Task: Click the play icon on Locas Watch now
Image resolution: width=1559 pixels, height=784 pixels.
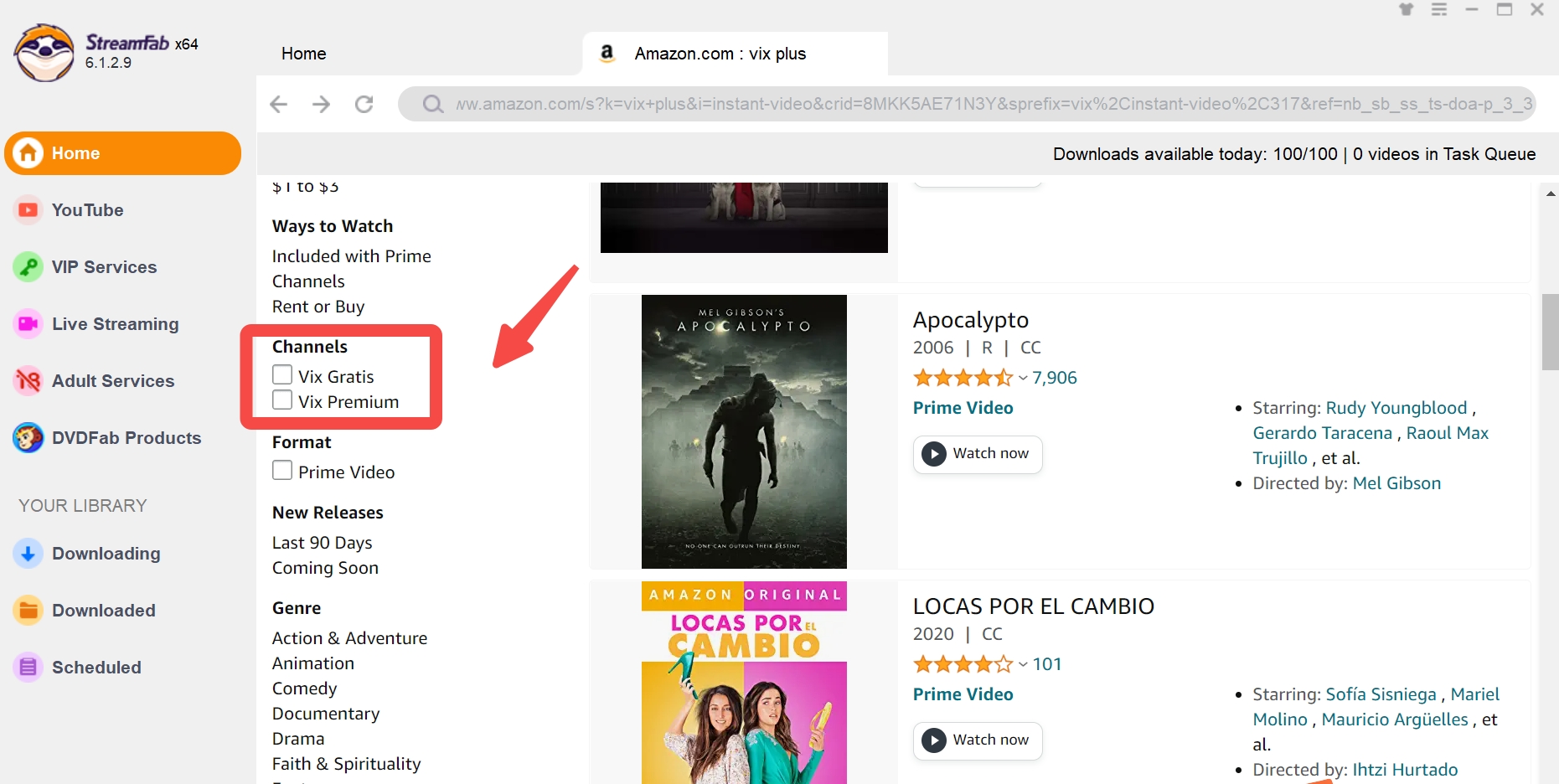Action: click(x=934, y=740)
